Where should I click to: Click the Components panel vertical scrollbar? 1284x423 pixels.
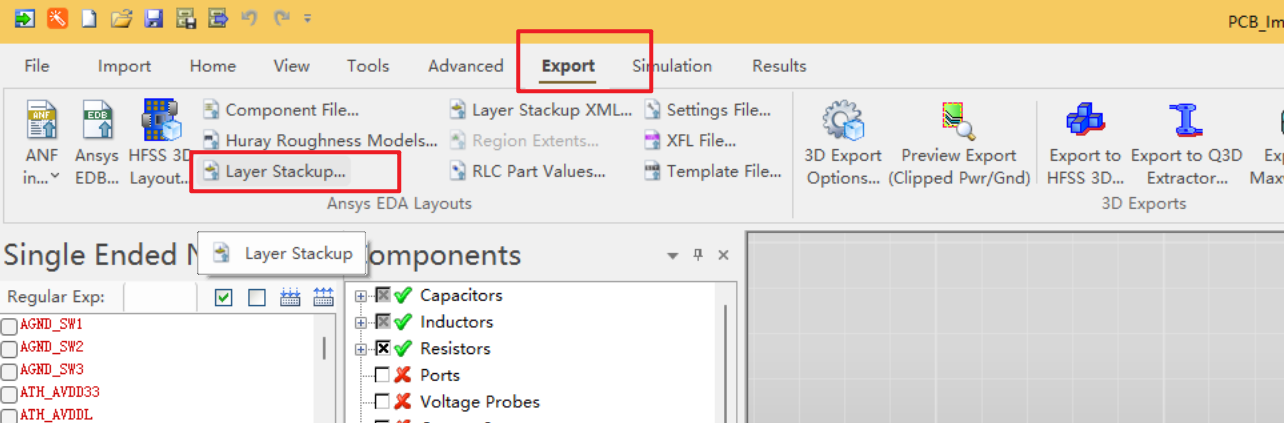[x=726, y=364]
